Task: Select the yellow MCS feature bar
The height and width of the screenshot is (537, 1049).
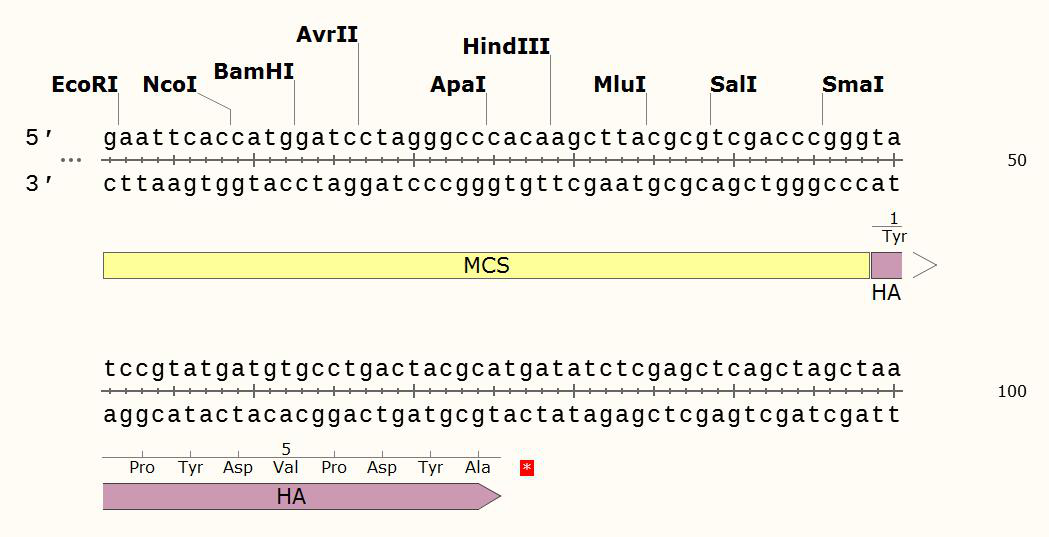Action: tap(486, 265)
